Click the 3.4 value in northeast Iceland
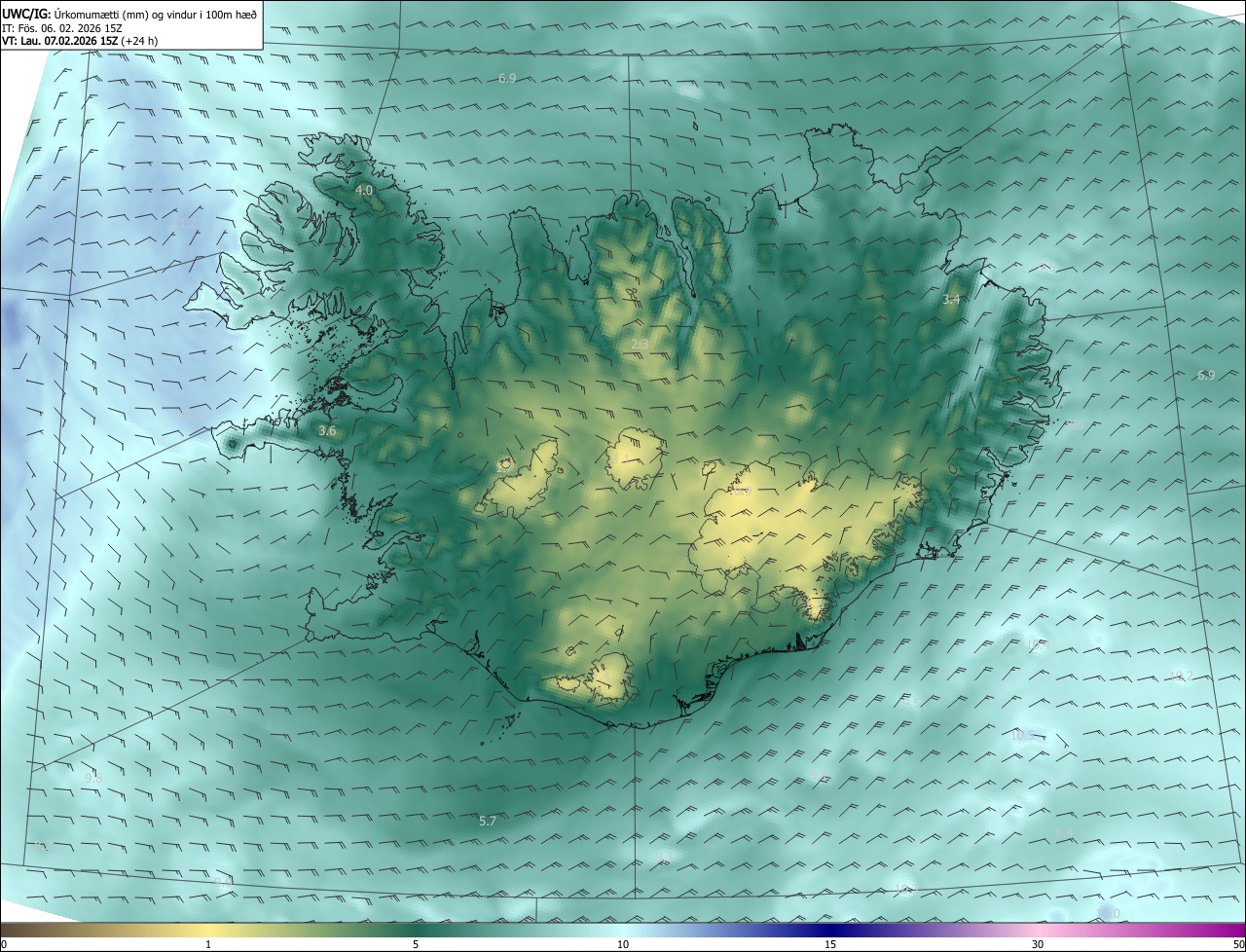 tap(951, 300)
